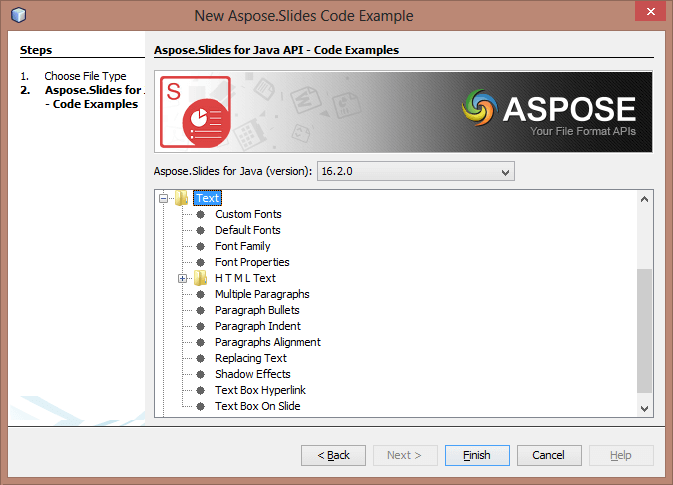The height and width of the screenshot is (485, 673).
Task: Click the bullet icon beside Default Fonts
Action: coord(200,230)
